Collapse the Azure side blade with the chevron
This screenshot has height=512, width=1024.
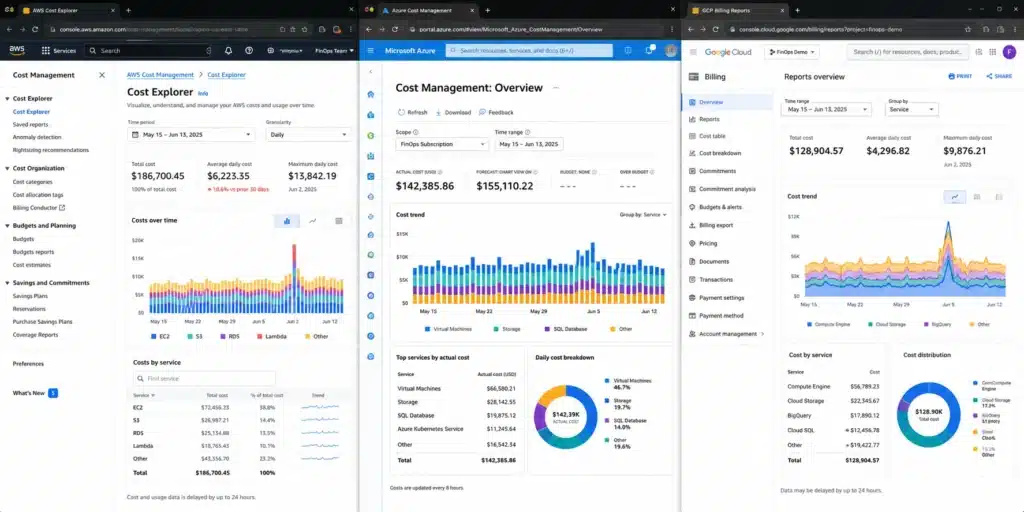(x=370, y=72)
